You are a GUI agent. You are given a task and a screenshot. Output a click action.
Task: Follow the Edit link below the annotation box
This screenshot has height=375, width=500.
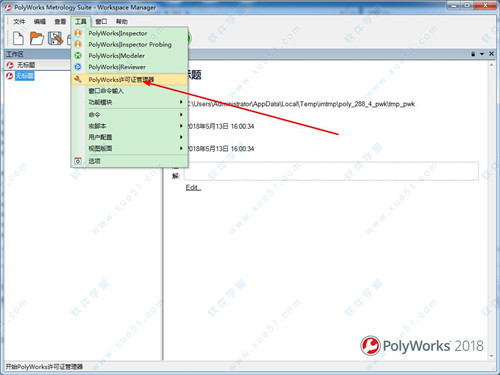(193, 187)
